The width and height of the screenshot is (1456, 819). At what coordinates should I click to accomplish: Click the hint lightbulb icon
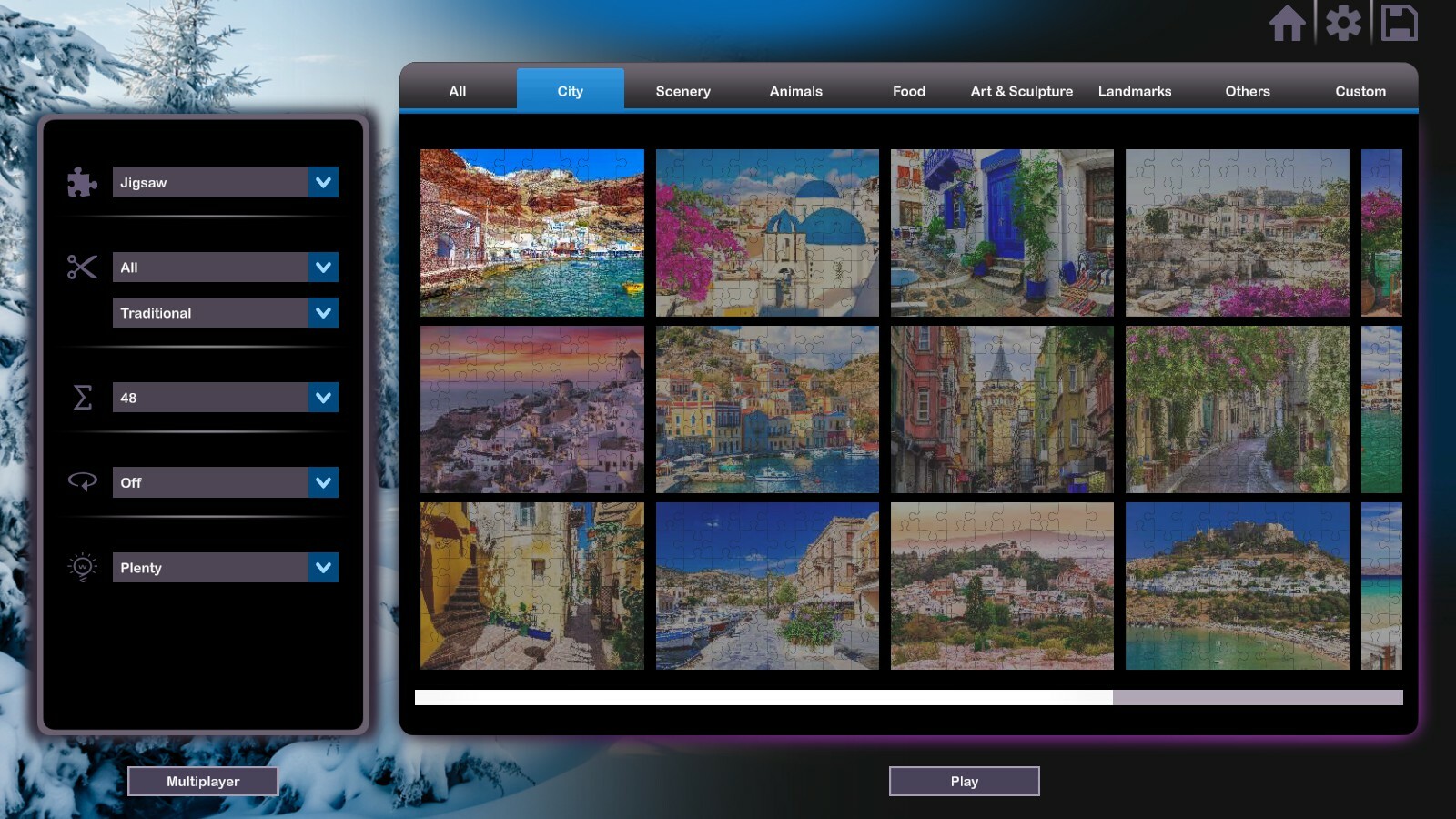point(82,567)
